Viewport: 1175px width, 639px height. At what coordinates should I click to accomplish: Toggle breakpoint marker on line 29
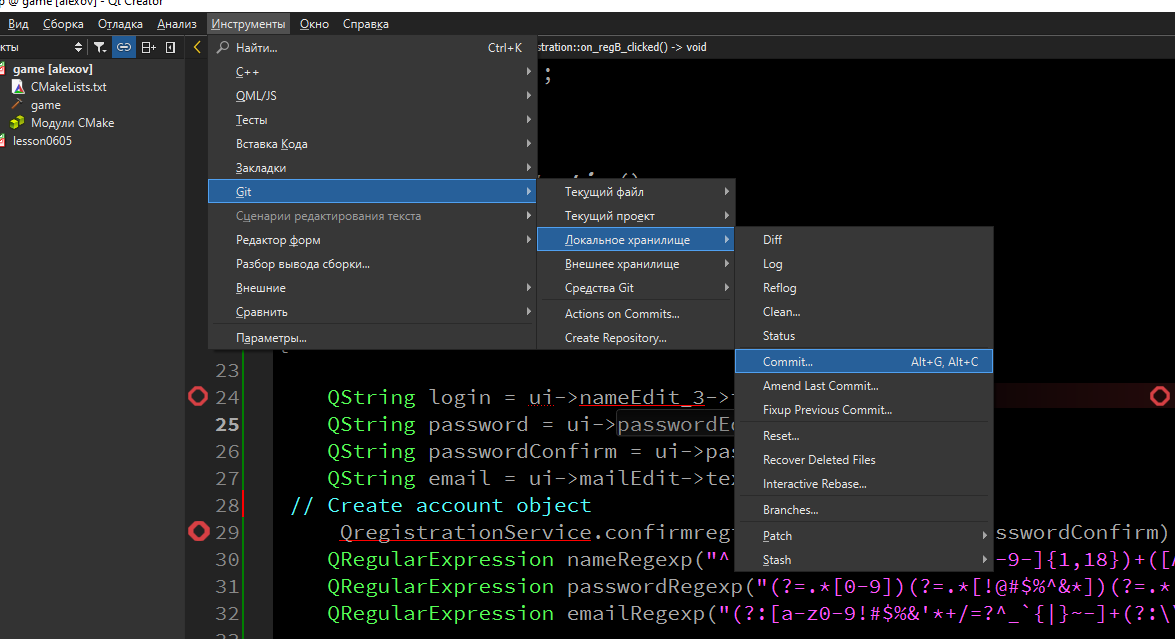tap(198, 531)
